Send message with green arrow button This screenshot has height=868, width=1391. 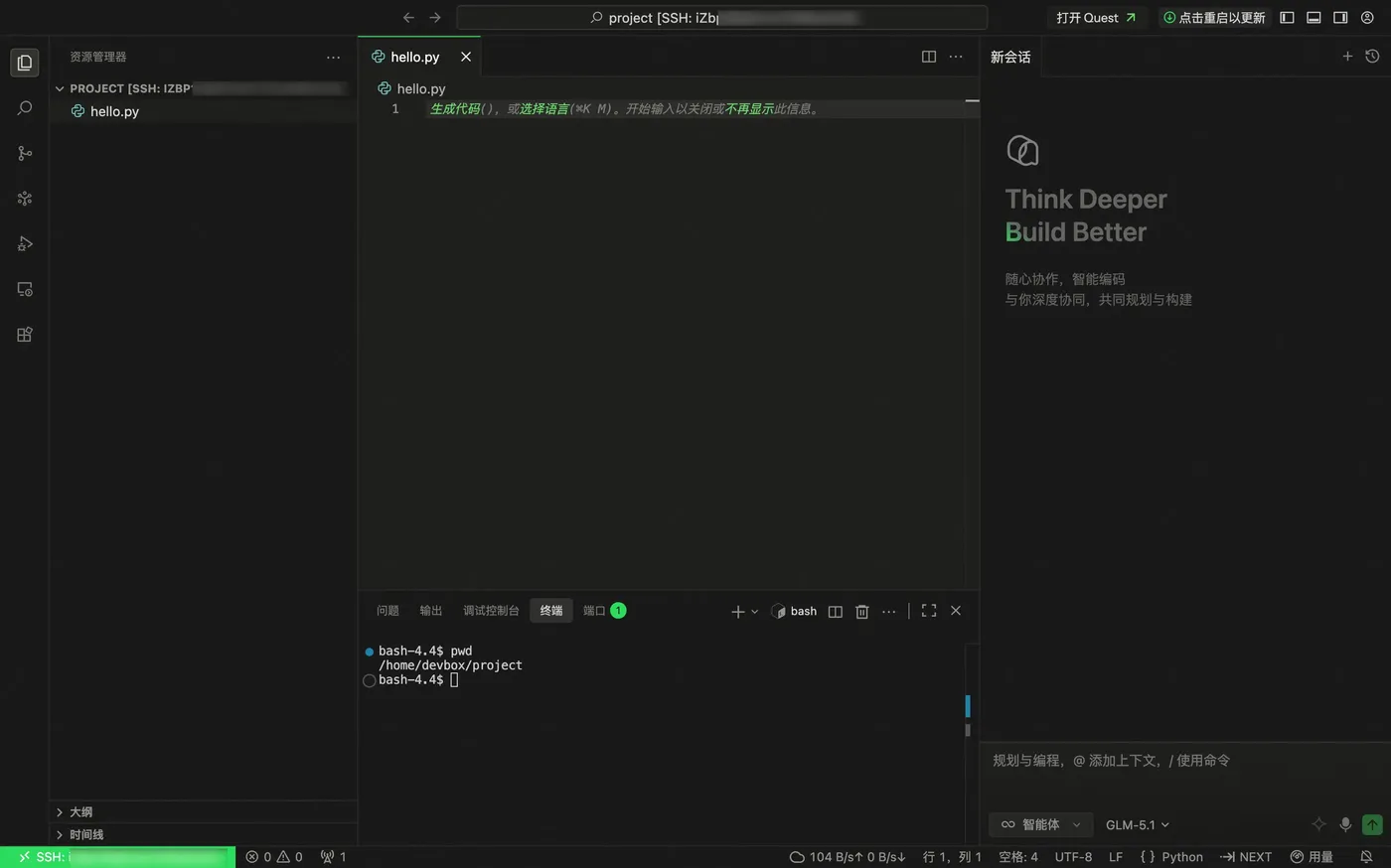(x=1372, y=824)
